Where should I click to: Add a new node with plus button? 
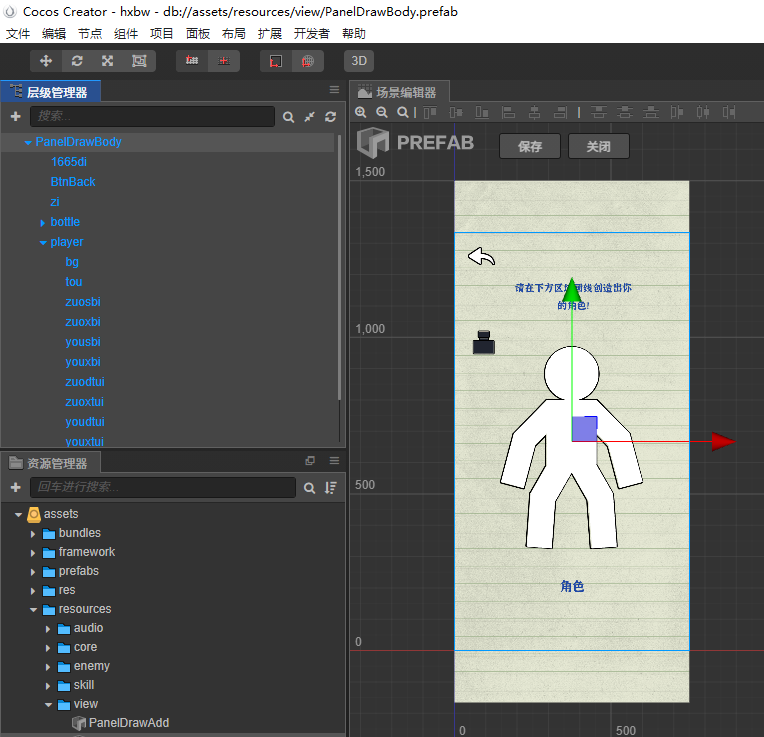(x=16, y=116)
